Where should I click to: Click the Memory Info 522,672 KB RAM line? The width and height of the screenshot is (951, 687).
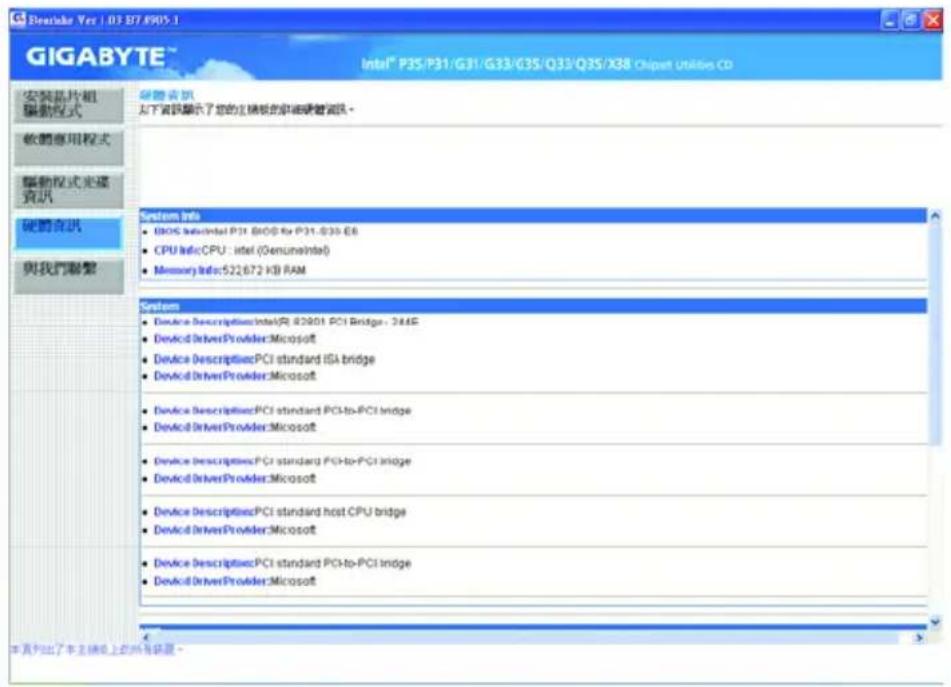tap(230, 270)
